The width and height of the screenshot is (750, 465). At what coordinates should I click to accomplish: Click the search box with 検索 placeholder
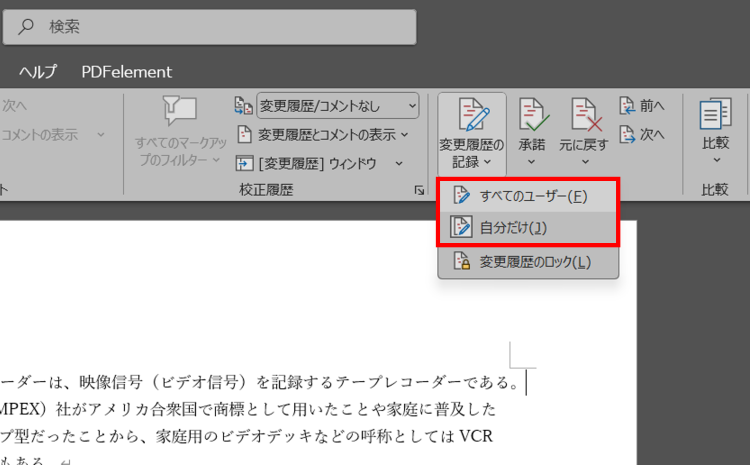point(209,27)
